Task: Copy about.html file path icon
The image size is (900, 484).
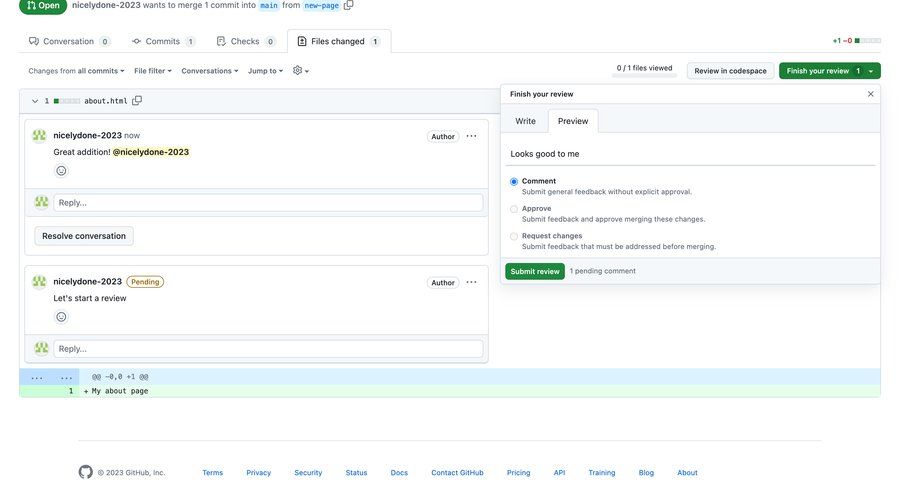Action: [137, 100]
